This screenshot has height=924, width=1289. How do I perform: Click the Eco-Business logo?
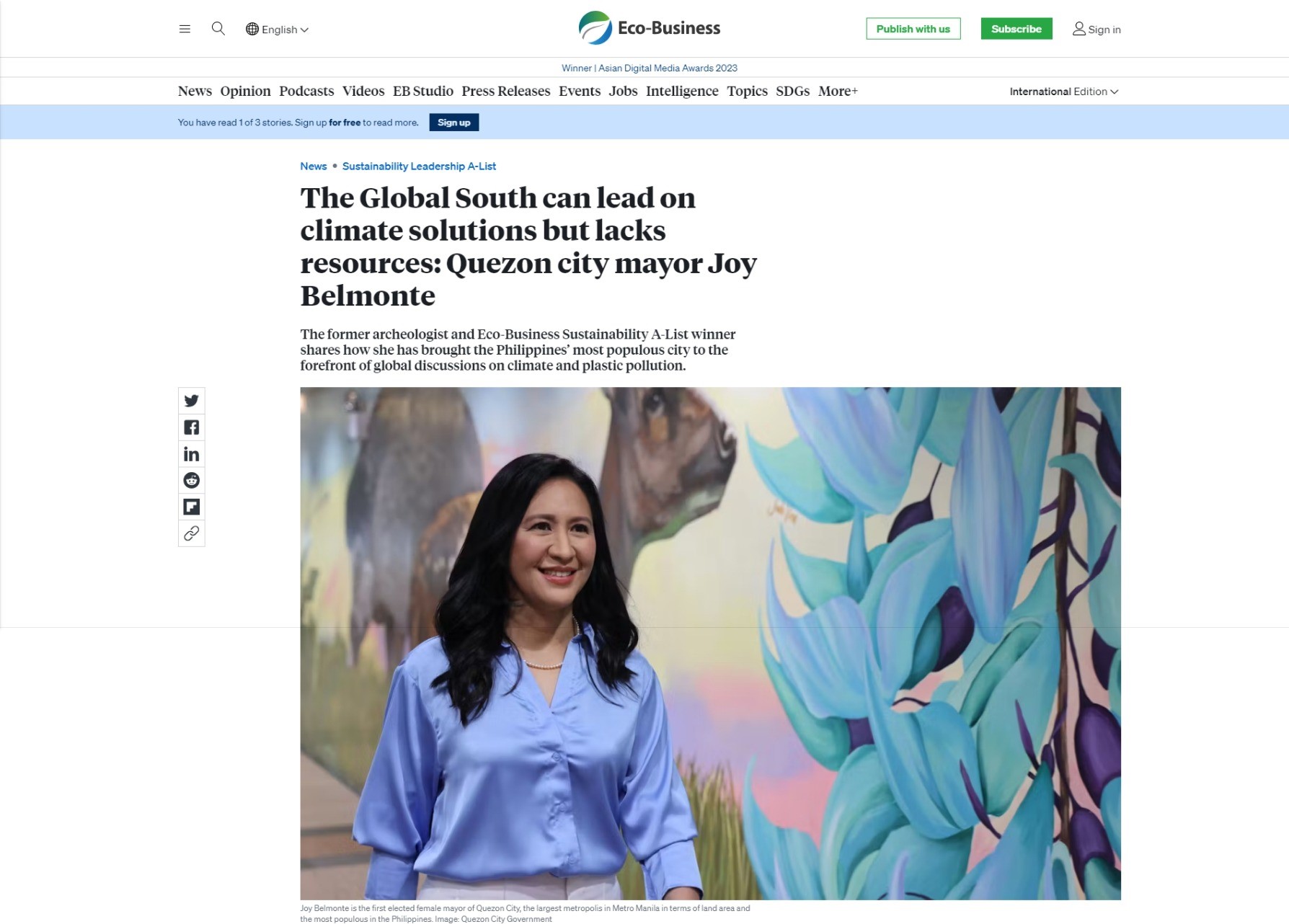point(649,28)
